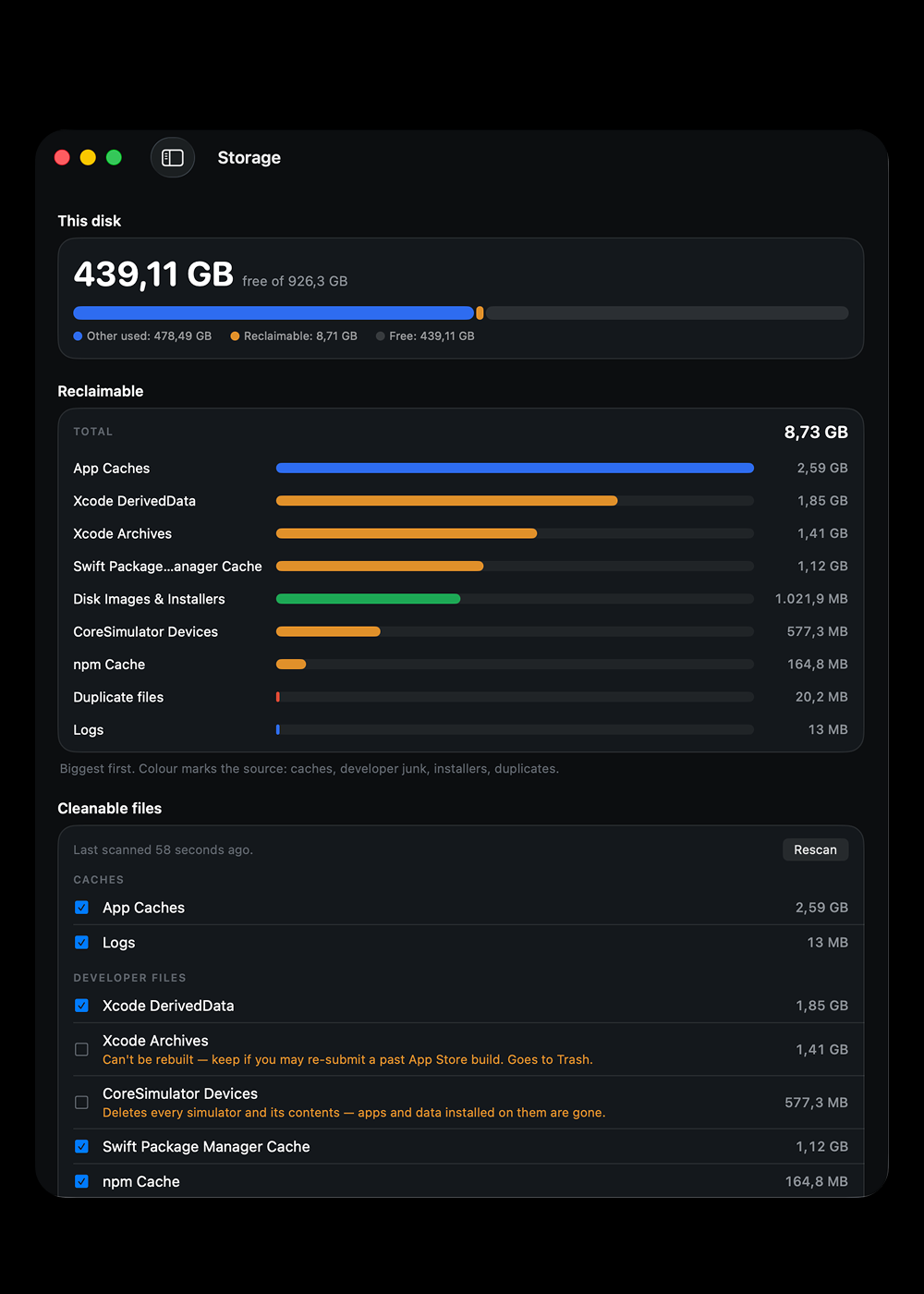Enable the Xcode Archives checkbox
This screenshot has height=1294, width=924.
[x=81, y=1050]
